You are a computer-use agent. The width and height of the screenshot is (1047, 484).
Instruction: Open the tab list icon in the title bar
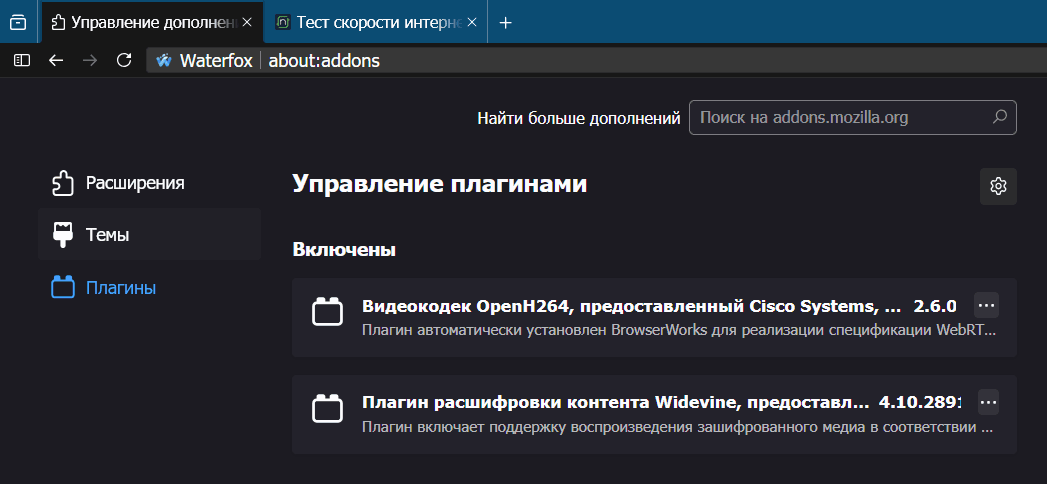tap(19, 22)
